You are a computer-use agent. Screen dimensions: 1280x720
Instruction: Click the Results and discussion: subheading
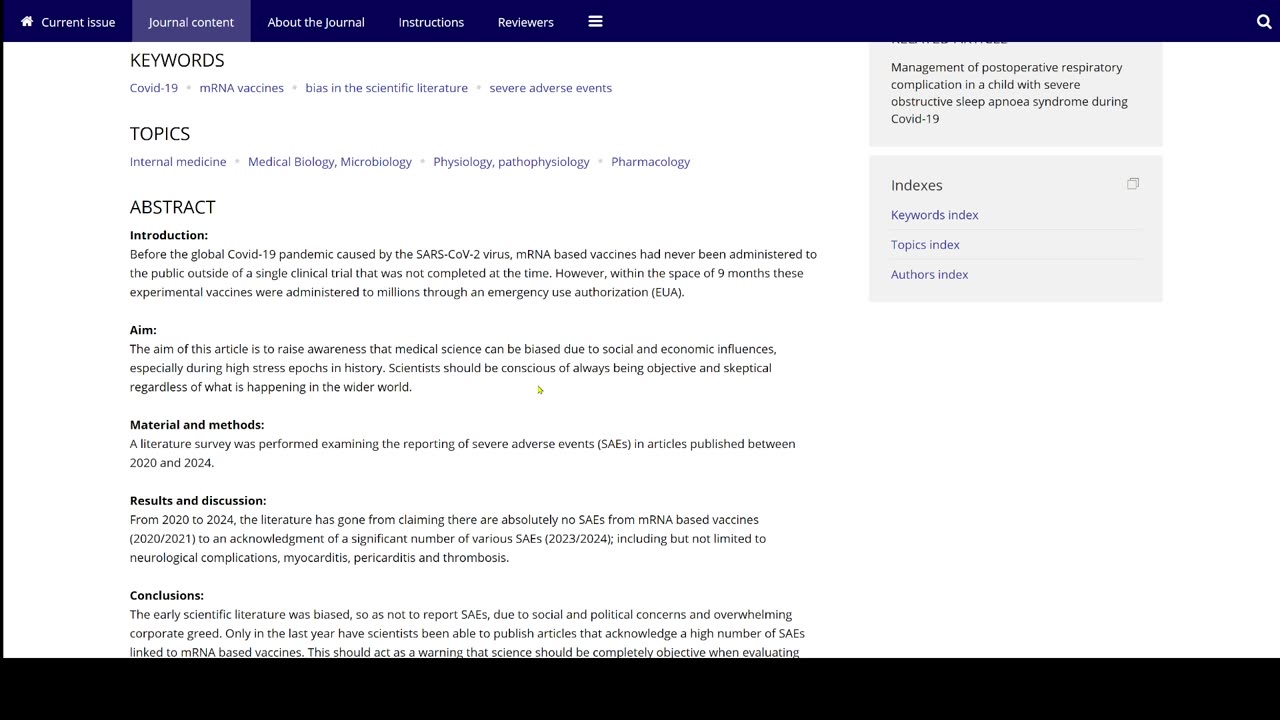[198, 501]
